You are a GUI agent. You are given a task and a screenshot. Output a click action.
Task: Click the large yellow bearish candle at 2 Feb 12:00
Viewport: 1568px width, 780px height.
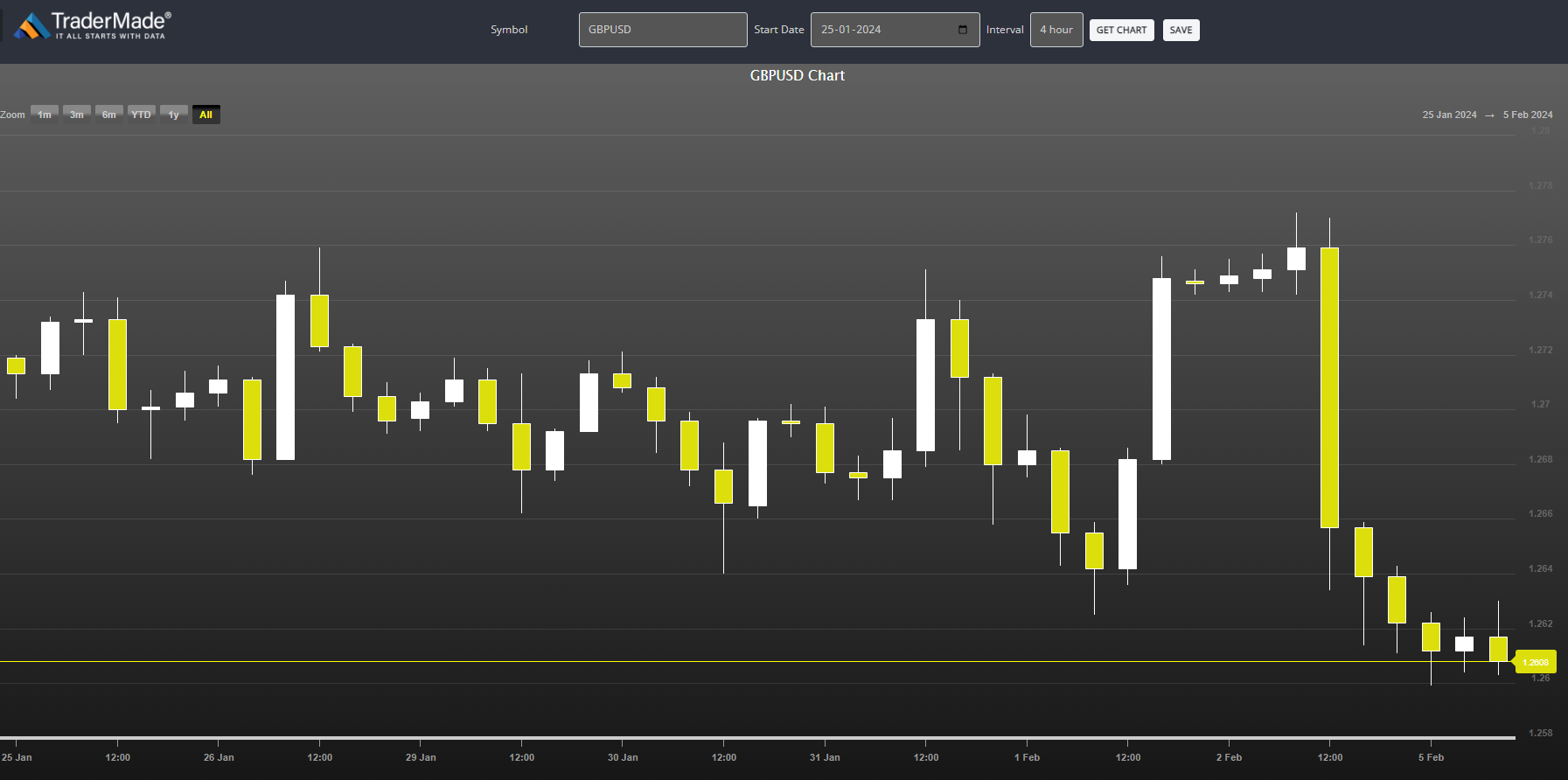pos(1329,387)
